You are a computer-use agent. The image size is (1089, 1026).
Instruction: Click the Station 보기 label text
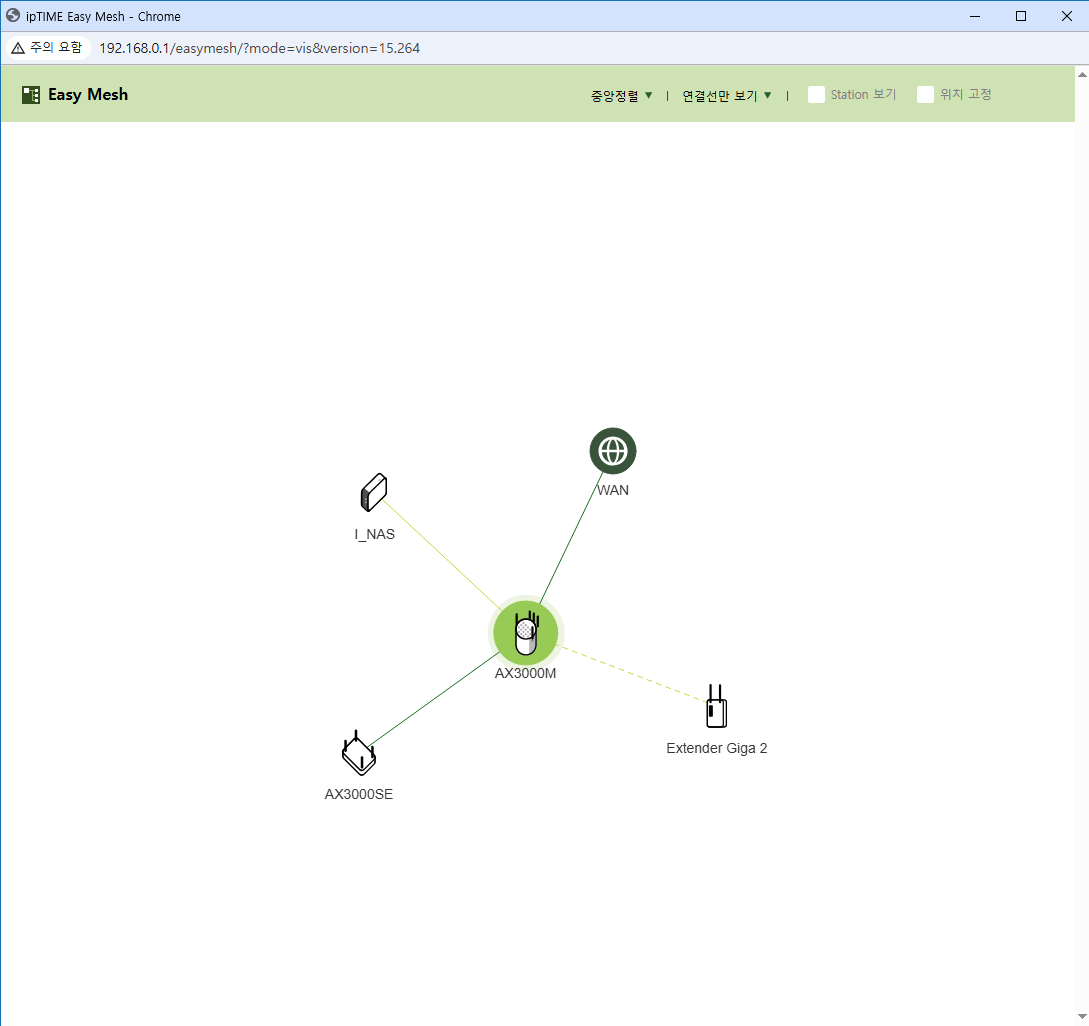[x=863, y=94]
